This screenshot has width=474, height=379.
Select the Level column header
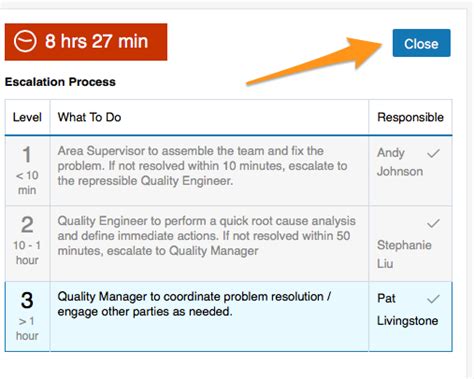(27, 117)
